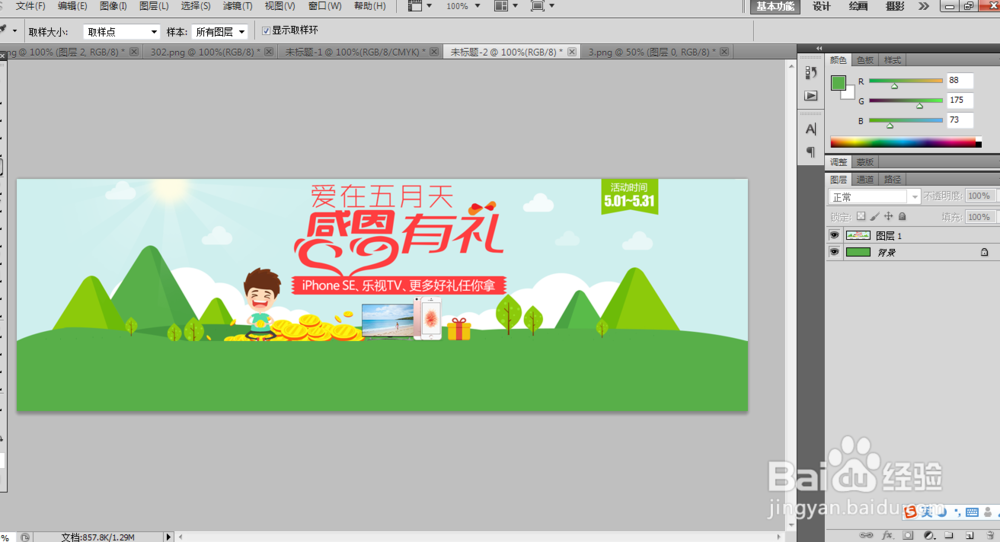Click the fx layer style icon
The height and width of the screenshot is (542, 1000).
point(887,536)
